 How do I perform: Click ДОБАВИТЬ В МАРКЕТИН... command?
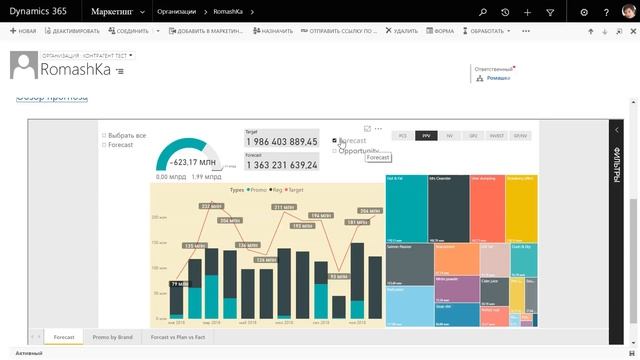coord(206,31)
